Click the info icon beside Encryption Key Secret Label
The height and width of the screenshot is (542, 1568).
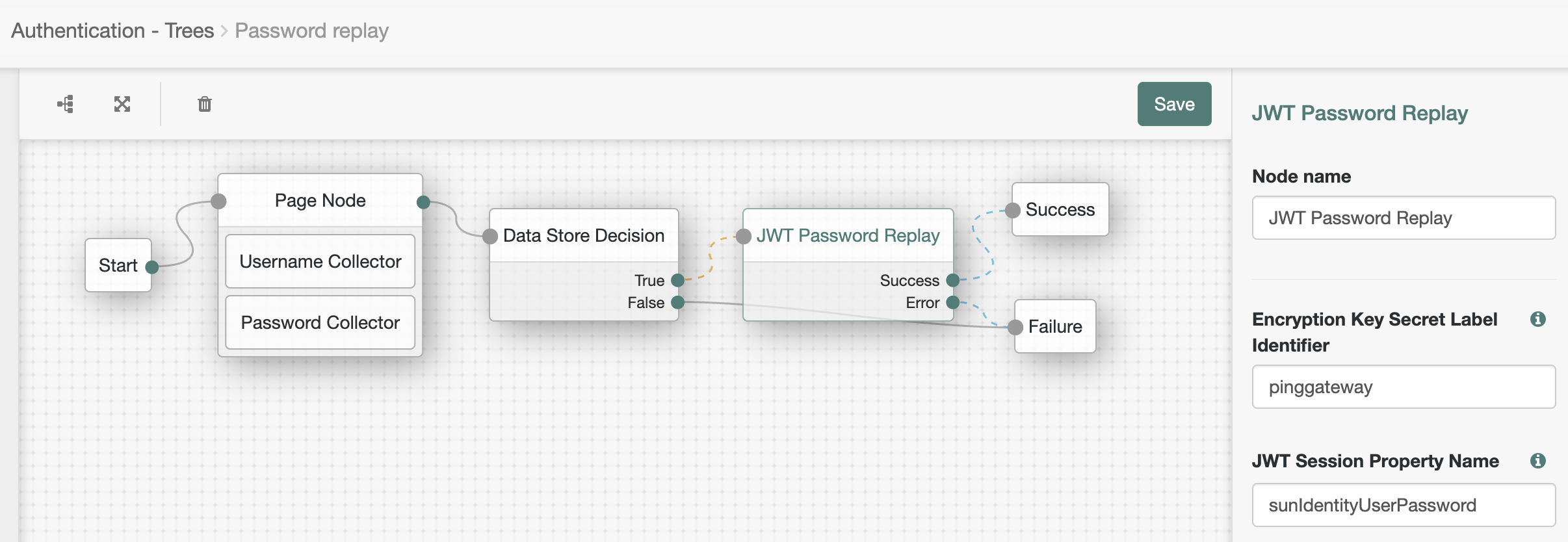1539,319
